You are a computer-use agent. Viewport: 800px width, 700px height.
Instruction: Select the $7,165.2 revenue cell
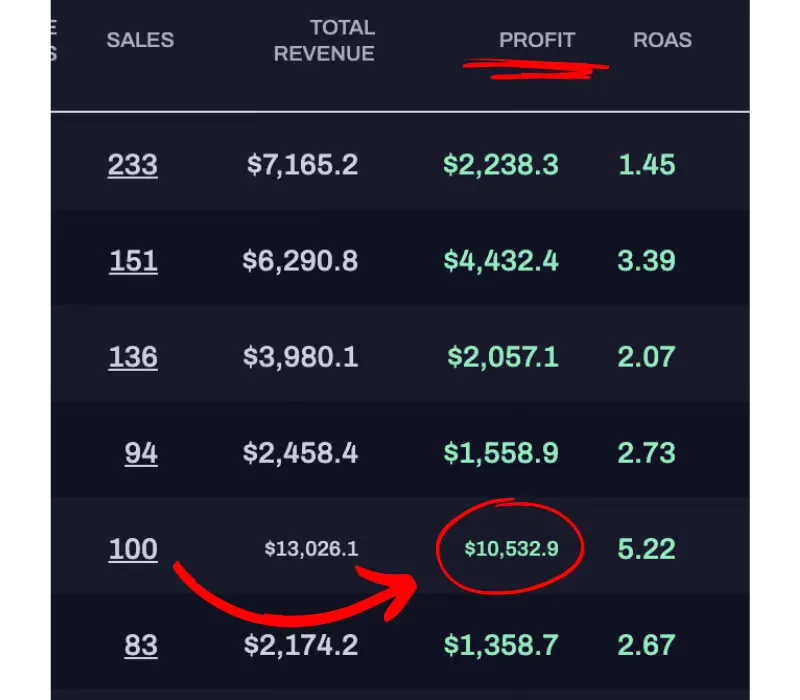tap(302, 165)
